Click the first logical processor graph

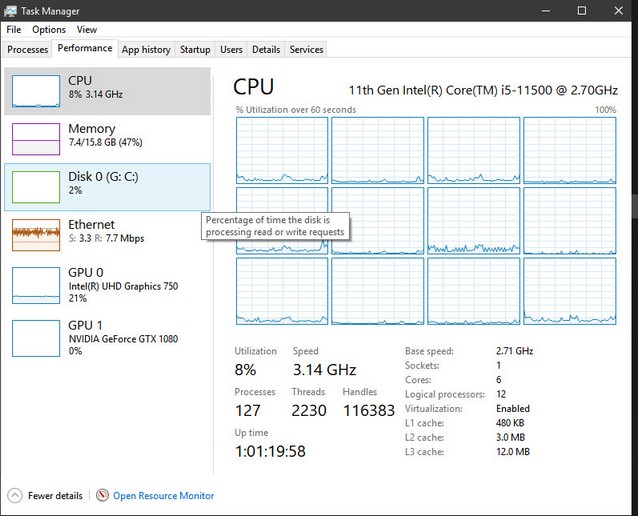[x=282, y=149]
